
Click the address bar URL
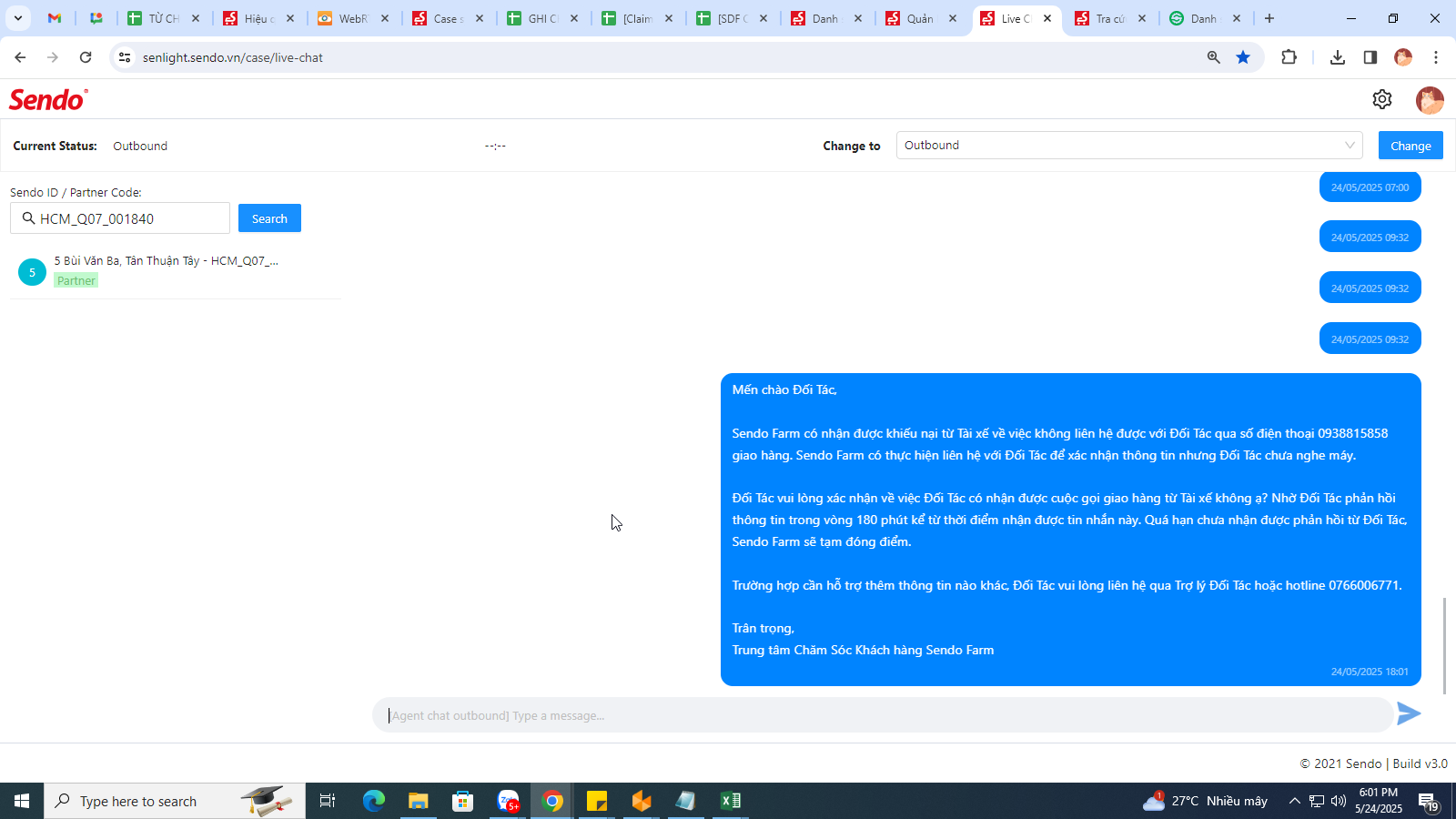(x=233, y=57)
